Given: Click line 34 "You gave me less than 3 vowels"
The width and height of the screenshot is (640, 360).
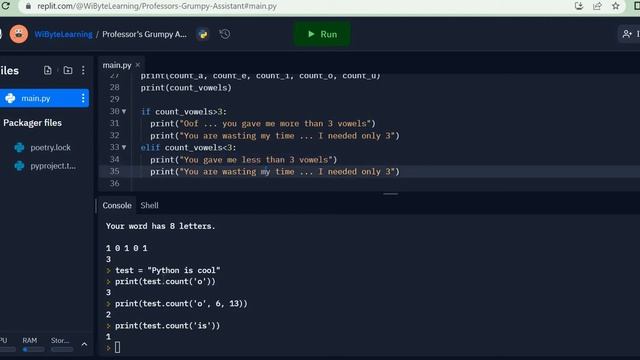Looking at the screenshot, I should [x=244, y=160].
